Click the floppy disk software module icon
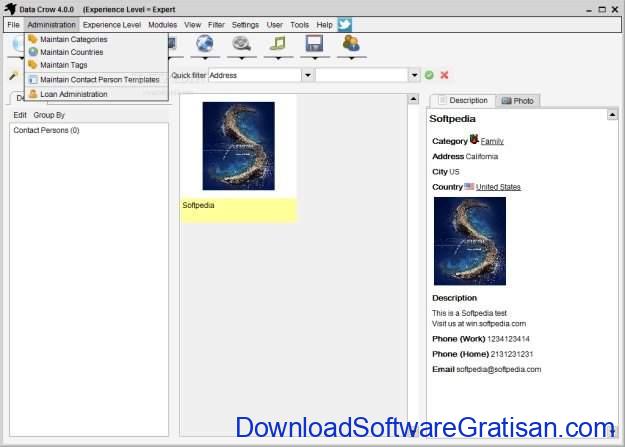The image size is (625, 447). click(314, 44)
